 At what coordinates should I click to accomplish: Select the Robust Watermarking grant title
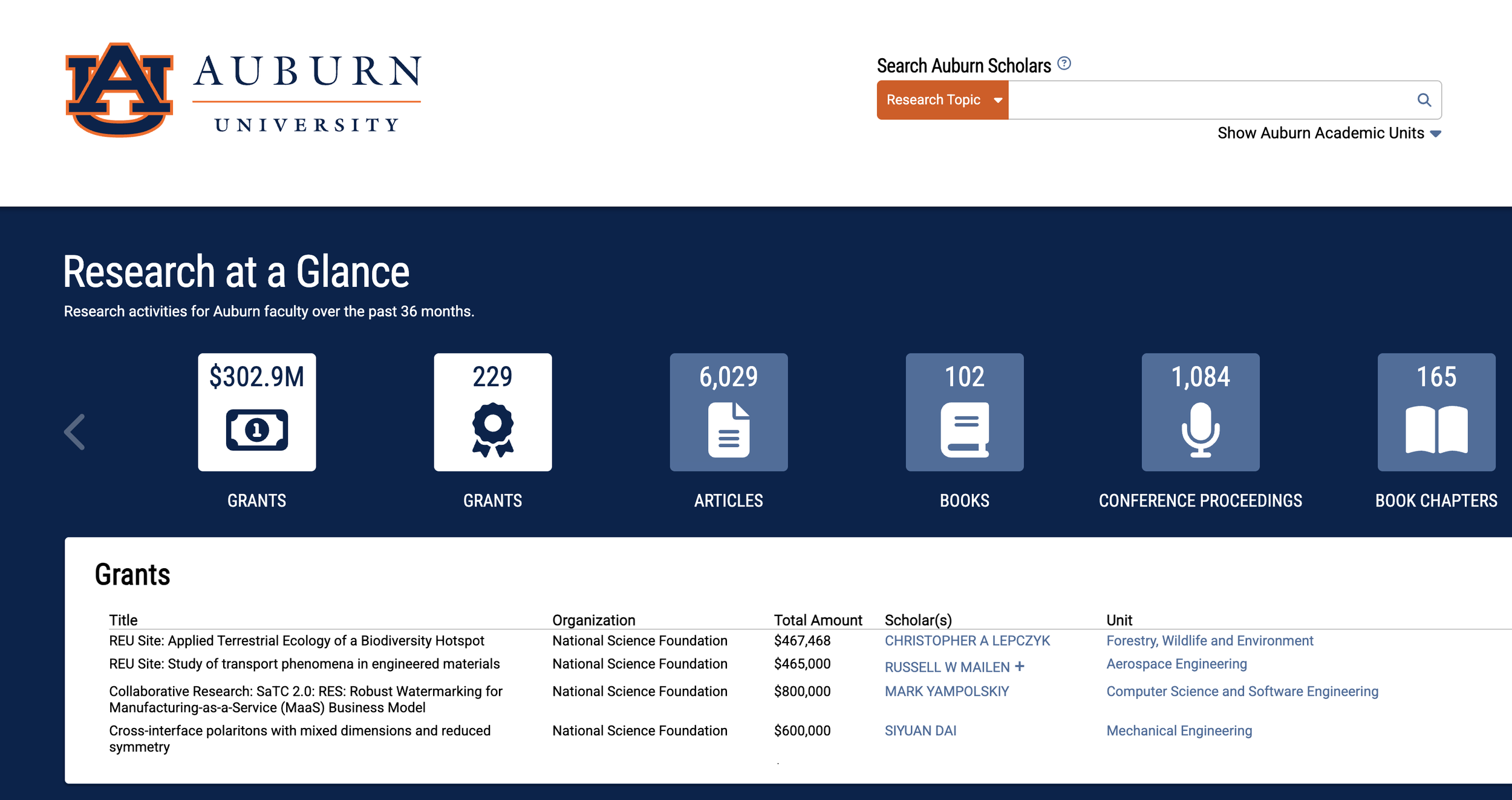point(305,700)
